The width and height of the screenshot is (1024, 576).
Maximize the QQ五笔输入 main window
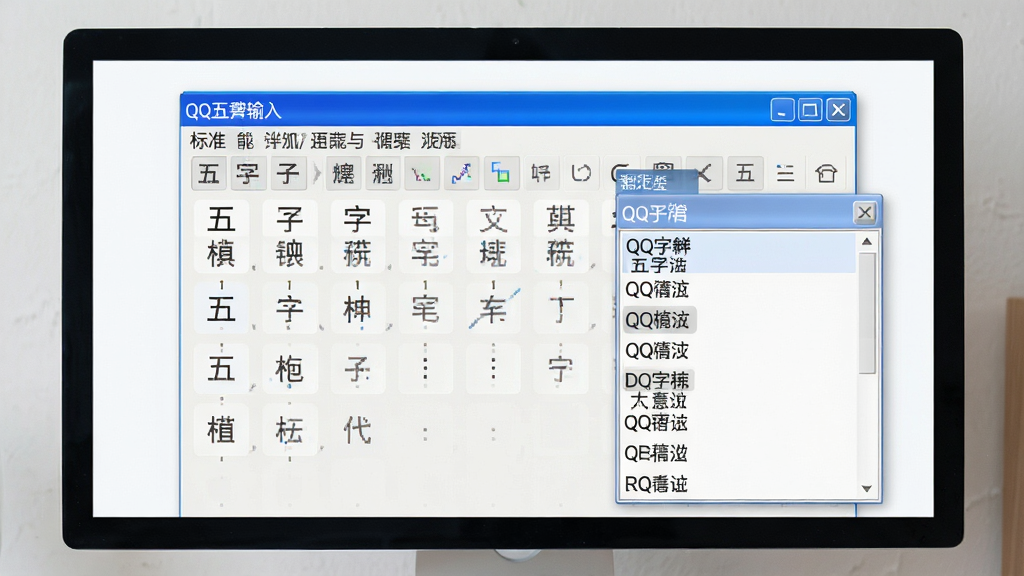[x=810, y=110]
